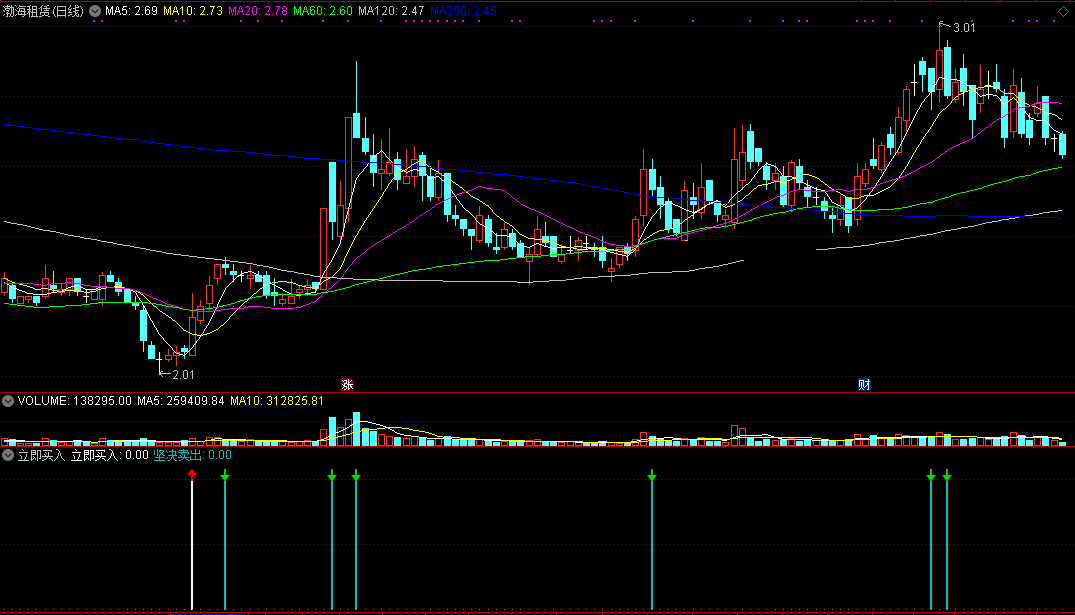Click the blue 财 marker below the chart

pos(864,385)
